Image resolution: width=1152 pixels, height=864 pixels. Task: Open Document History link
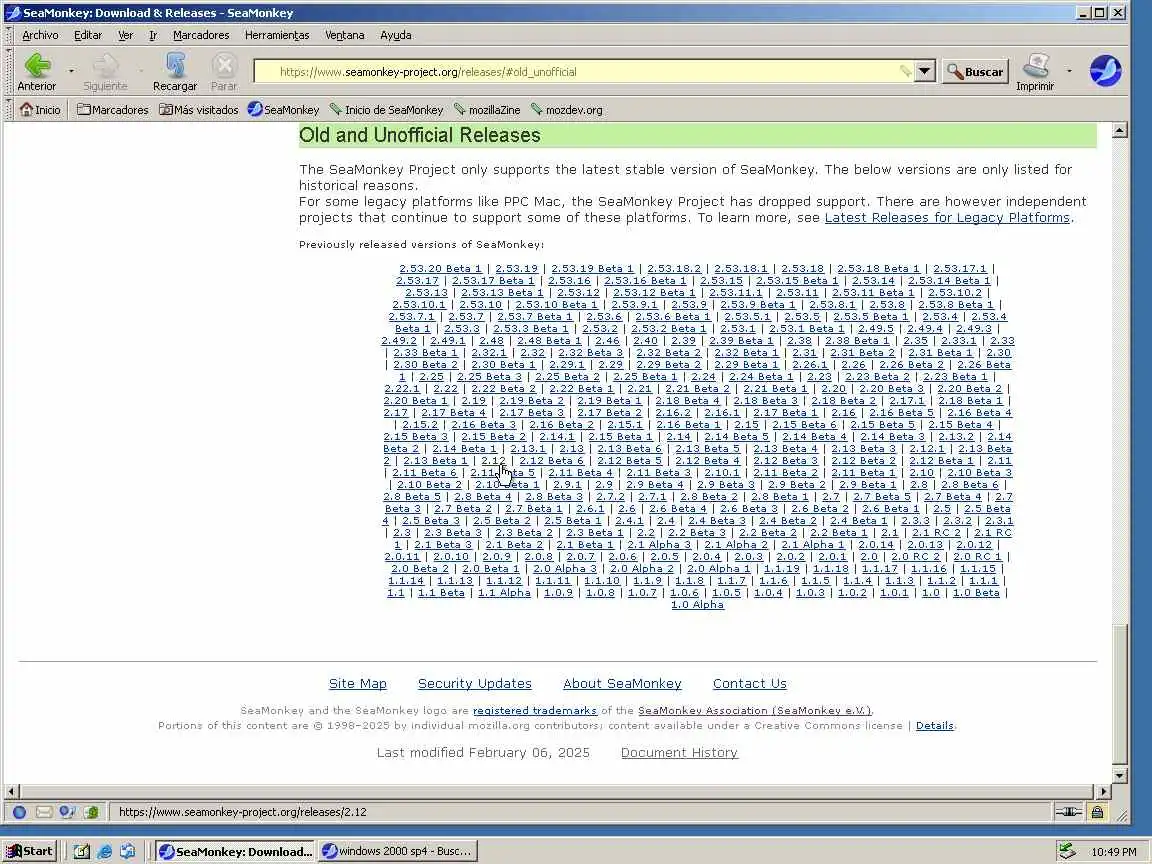tap(679, 752)
